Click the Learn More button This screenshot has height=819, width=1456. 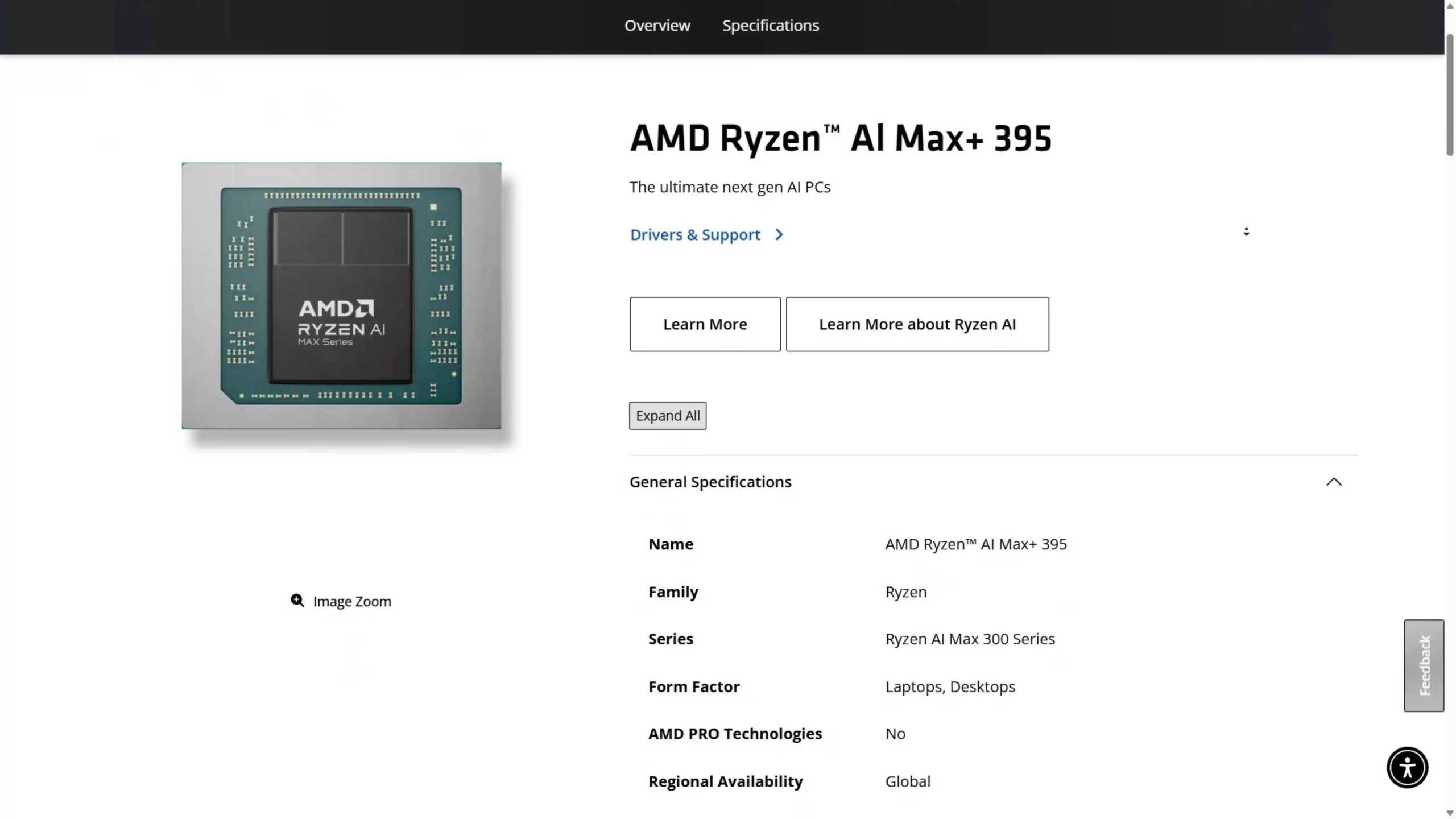pyautogui.click(x=705, y=324)
